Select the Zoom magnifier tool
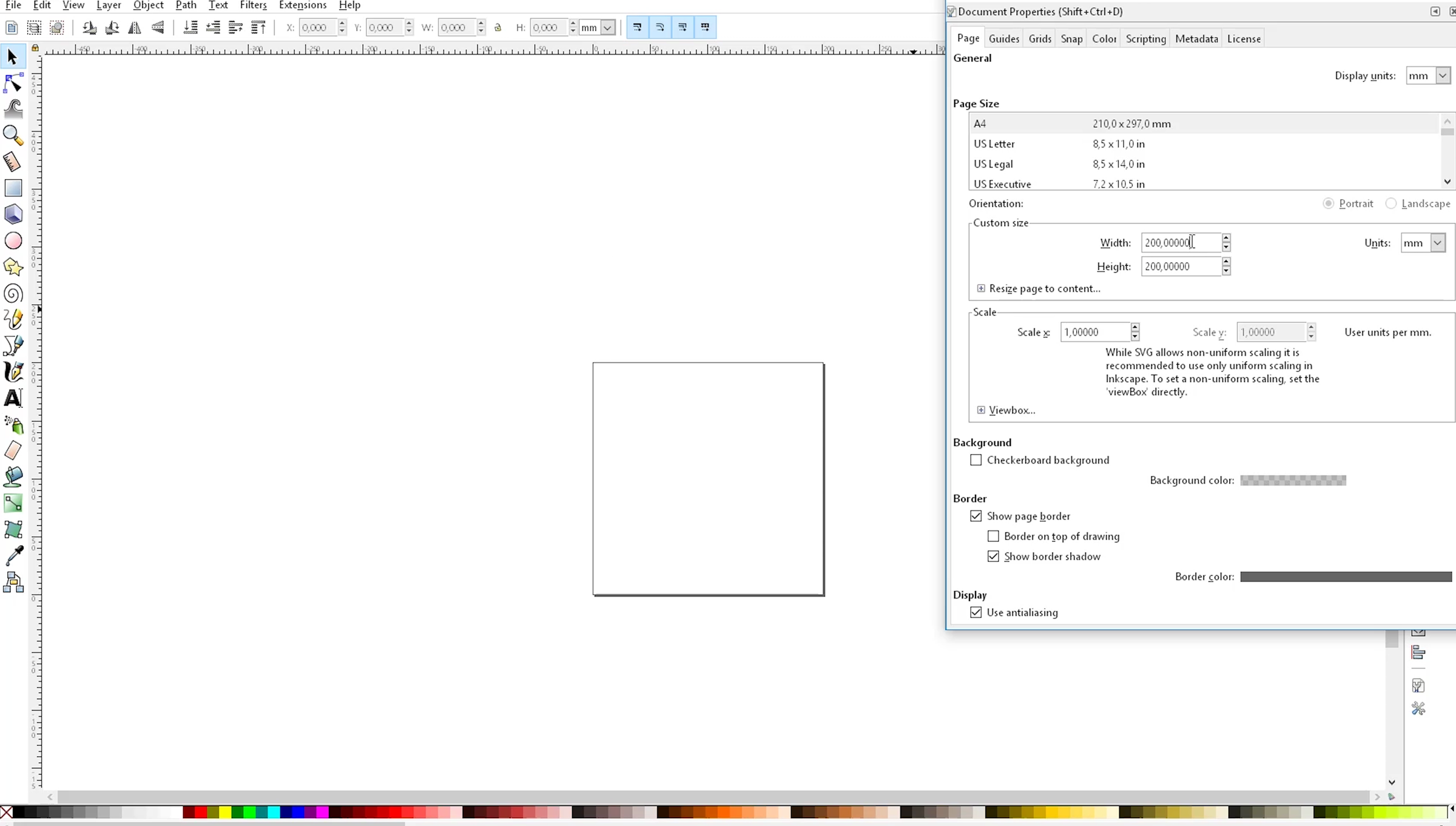 [13, 135]
